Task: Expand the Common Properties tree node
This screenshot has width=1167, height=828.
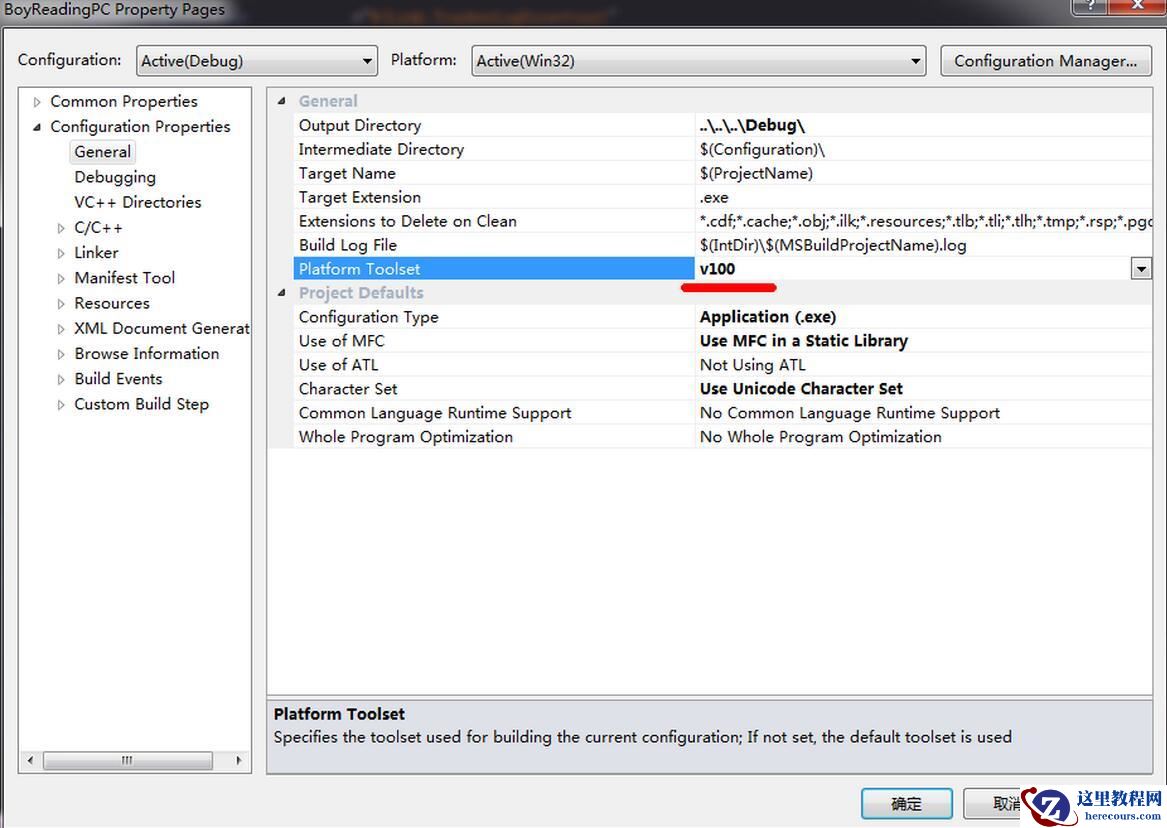Action: point(36,102)
